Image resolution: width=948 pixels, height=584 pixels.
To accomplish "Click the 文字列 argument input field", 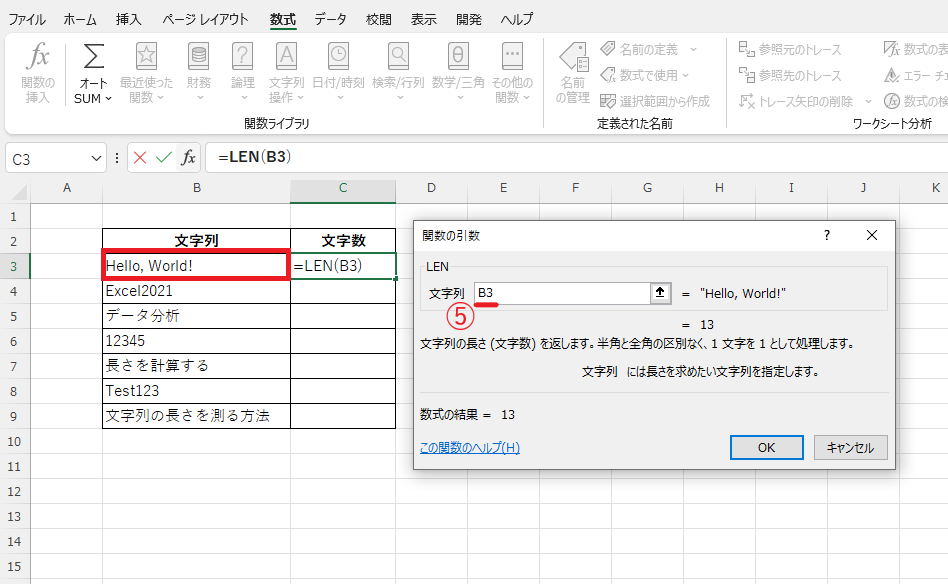I will click(562, 293).
